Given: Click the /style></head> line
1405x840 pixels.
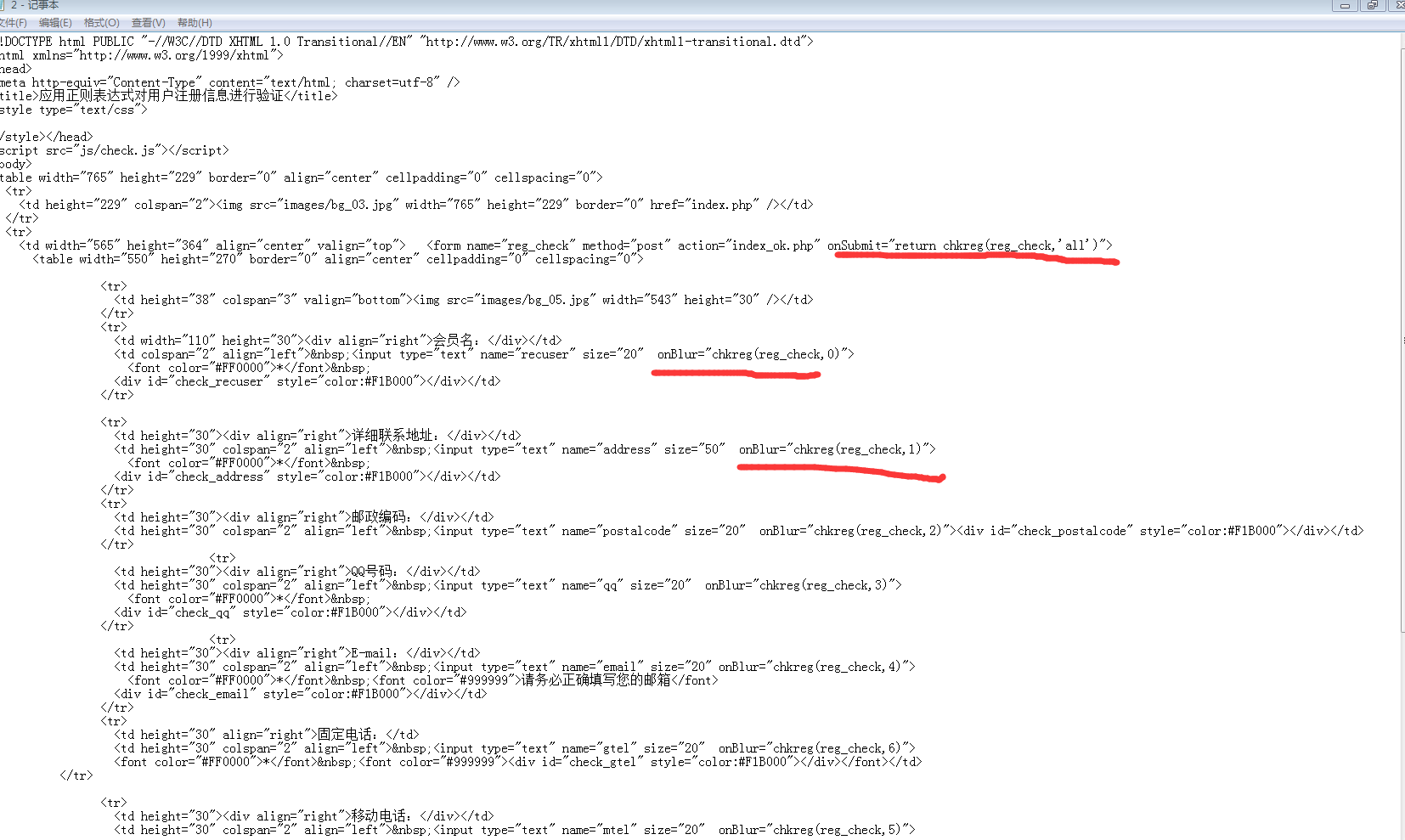Looking at the screenshot, I should [x=47, y=137].
